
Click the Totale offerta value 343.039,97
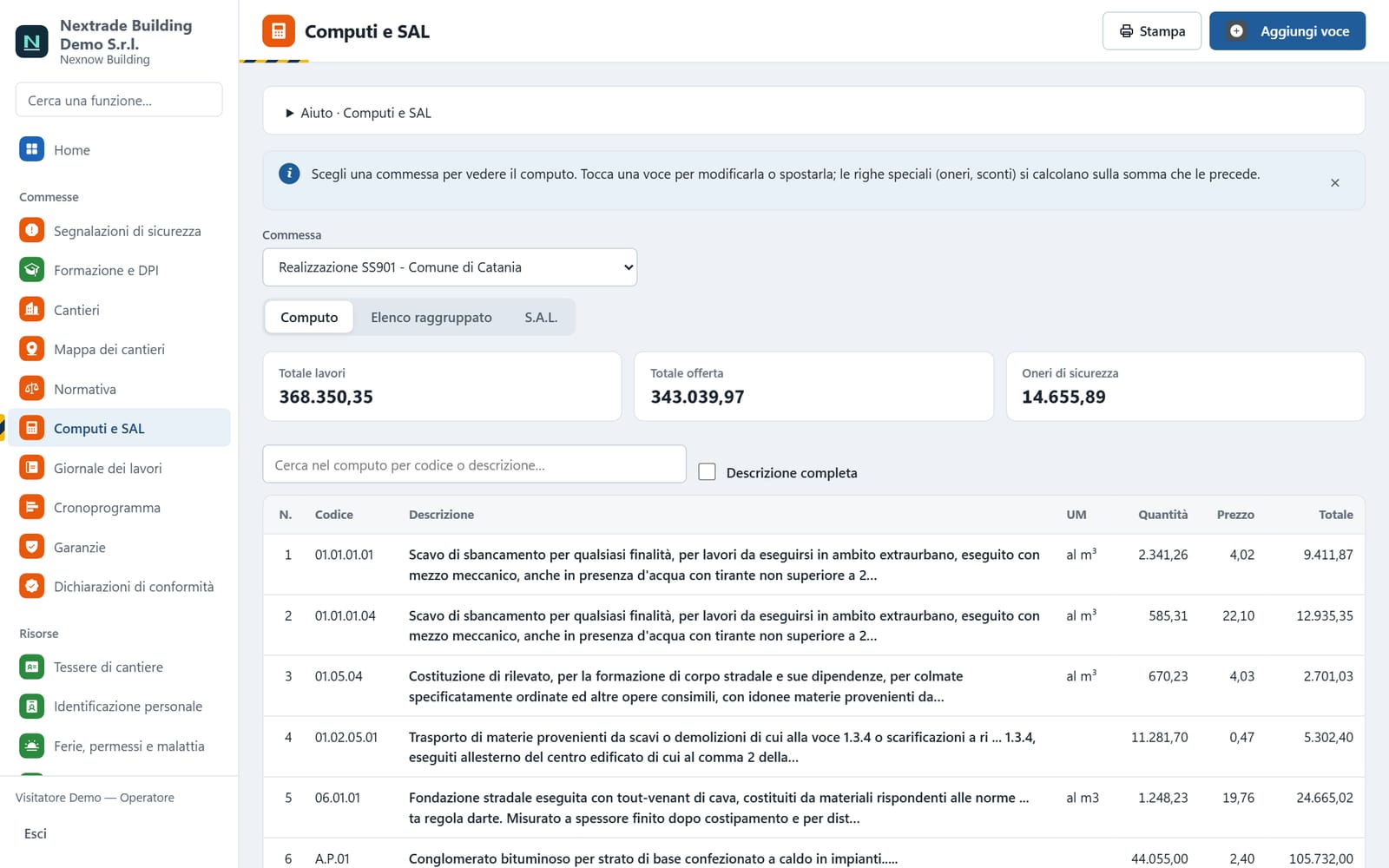(x=697, y=397)
